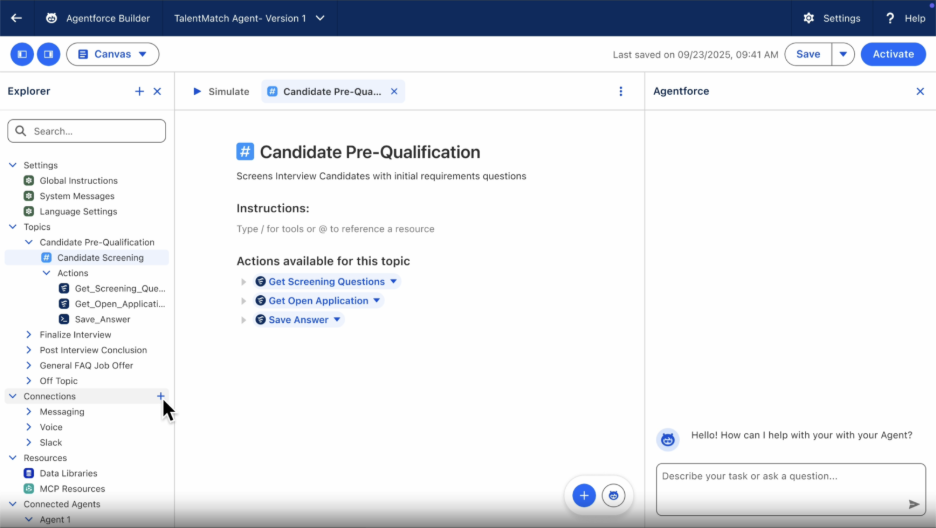This screenshot has width=936, height=528.
Task: Expand the Off Topic topic
Action: 29,381
